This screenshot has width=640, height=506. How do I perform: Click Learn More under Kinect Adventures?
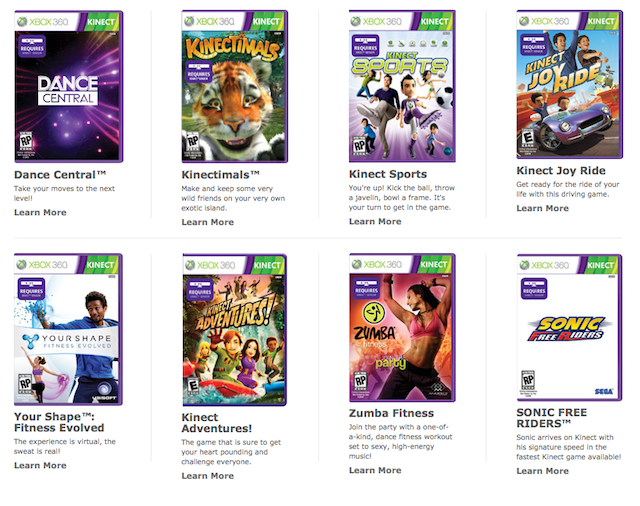pyautogui.click(x=207, y=476)
